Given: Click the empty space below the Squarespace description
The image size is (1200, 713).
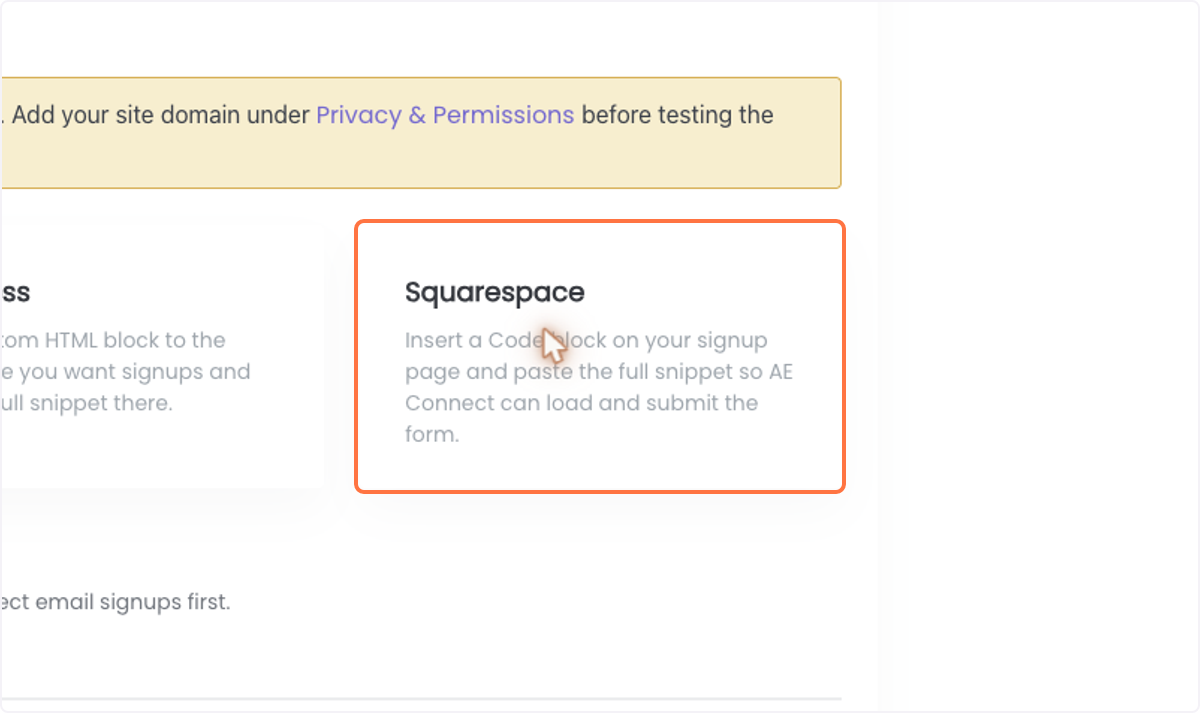Looking at the screenshot, I should tap(600, 468).
